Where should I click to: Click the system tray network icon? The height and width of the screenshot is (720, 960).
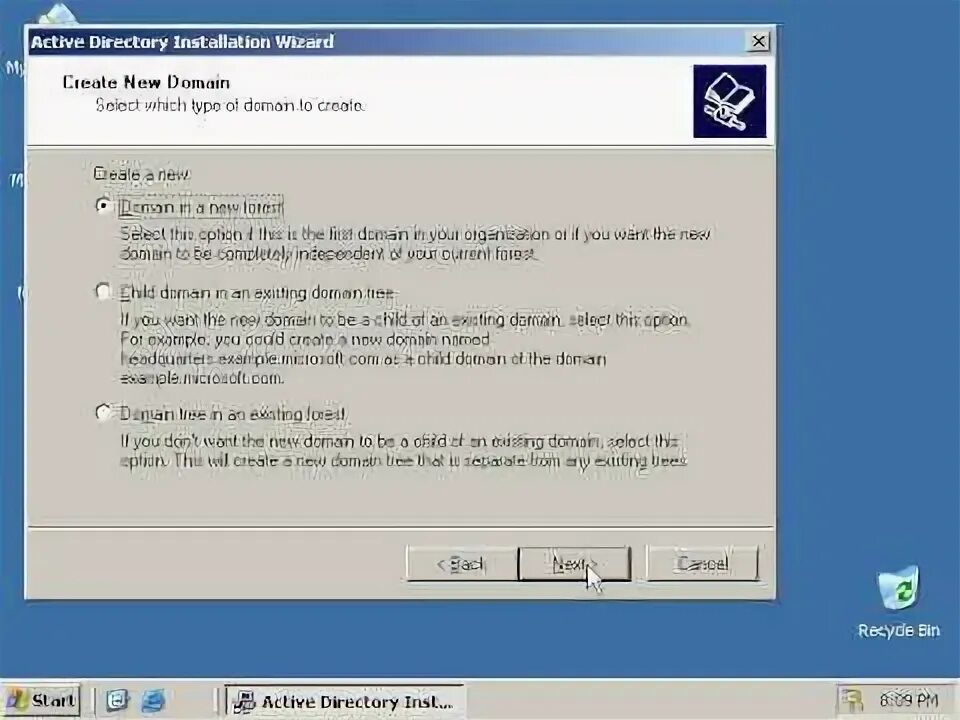(x=851, y=700)
